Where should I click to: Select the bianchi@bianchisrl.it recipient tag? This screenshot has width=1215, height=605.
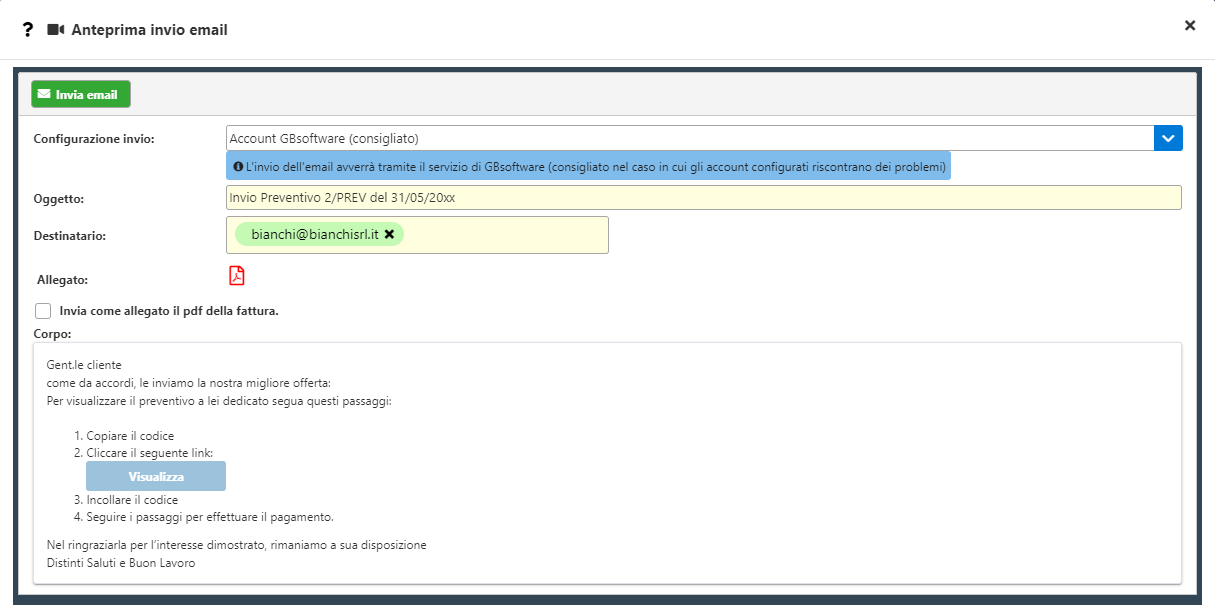coord(319,234)
